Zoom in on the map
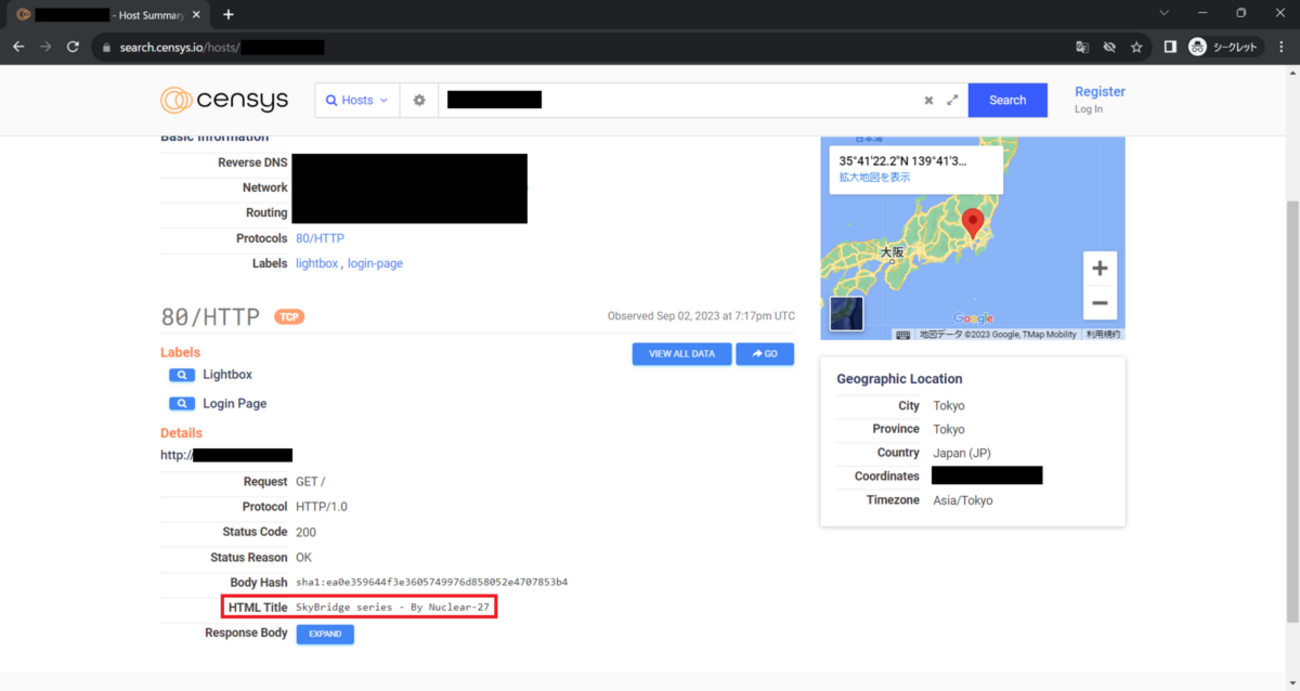This screenshot has height=691, width=1300. (x=1099, y=268)
